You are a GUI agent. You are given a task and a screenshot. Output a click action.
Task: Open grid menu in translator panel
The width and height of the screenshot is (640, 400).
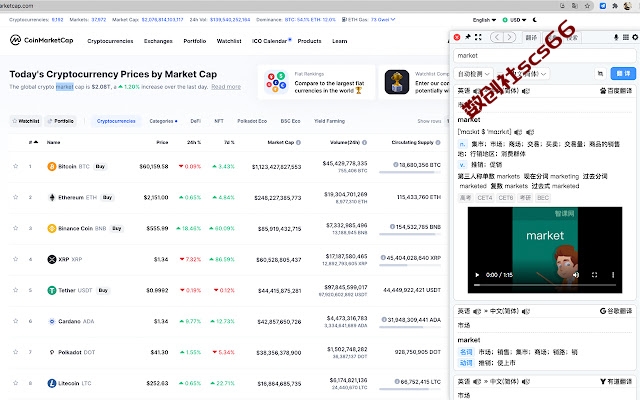[x=626, y=37]
